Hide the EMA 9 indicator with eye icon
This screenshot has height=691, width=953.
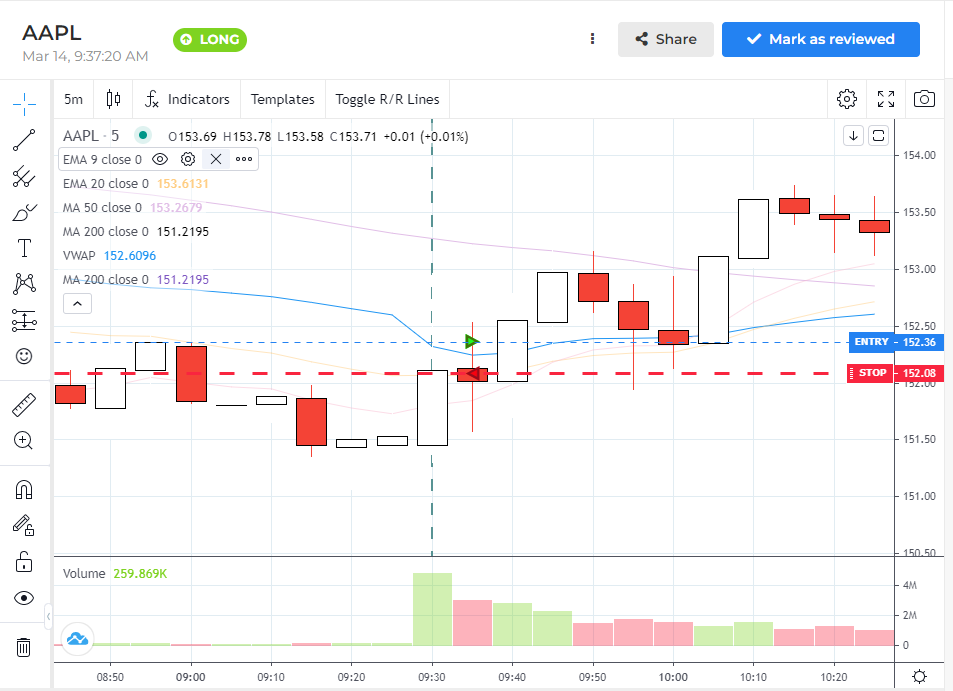point(160,159)
